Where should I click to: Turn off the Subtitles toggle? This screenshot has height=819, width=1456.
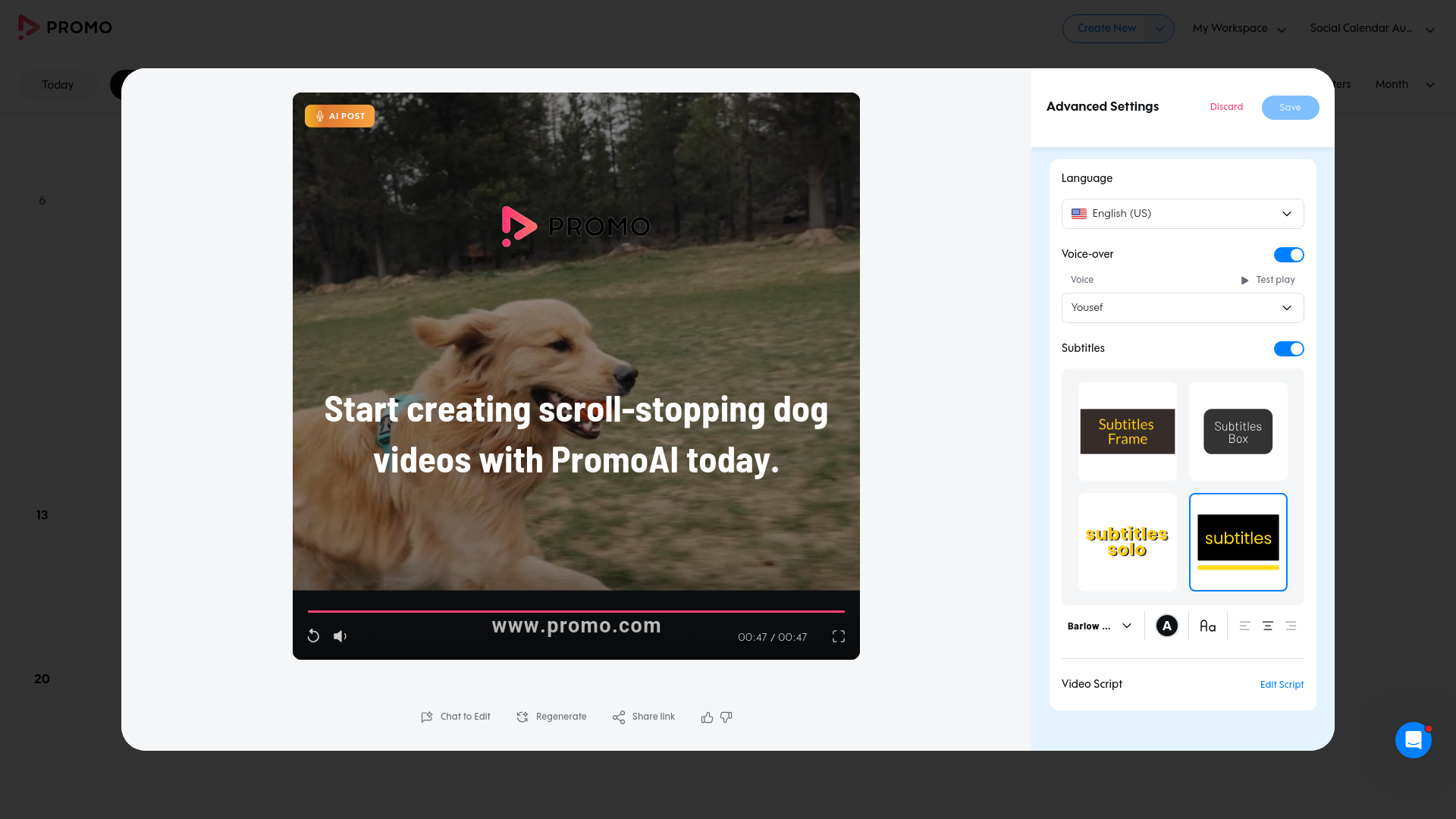click(1288, 349)
